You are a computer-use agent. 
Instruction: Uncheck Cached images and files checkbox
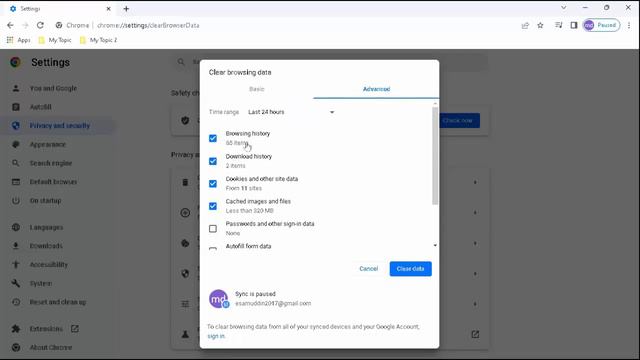coord(213,206)
